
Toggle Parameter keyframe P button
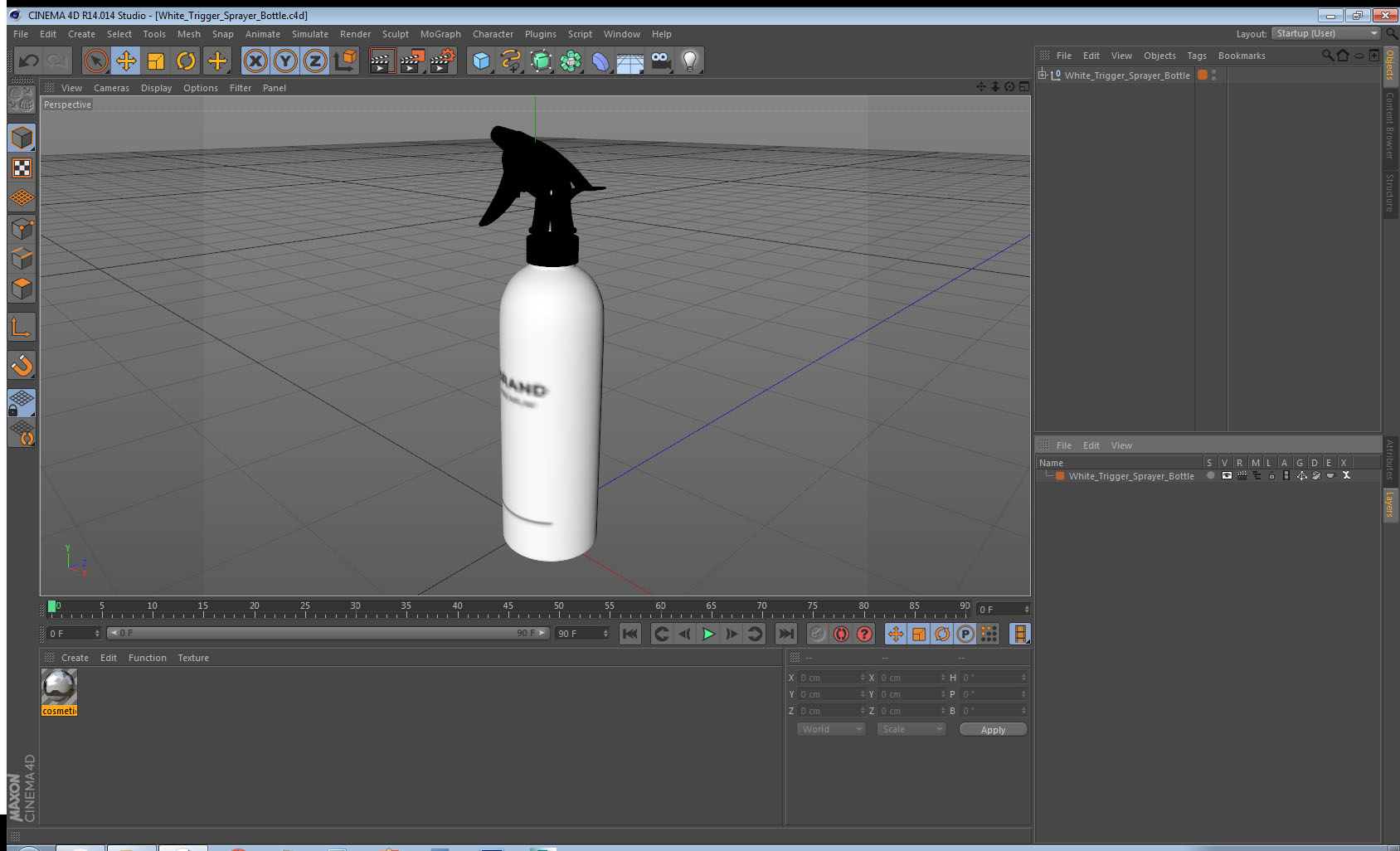pyautogui.click(x=965, y=635)
